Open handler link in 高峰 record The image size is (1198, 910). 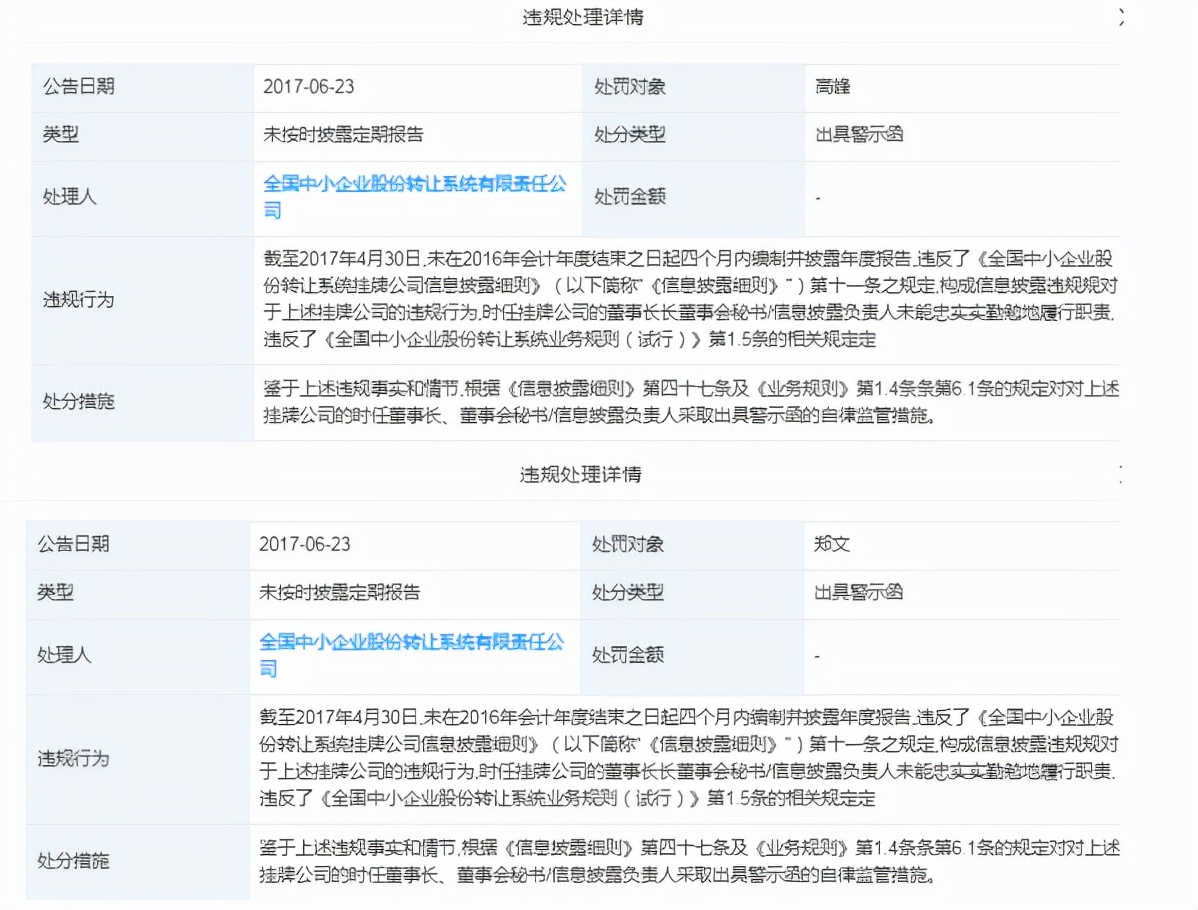(415, 196)
